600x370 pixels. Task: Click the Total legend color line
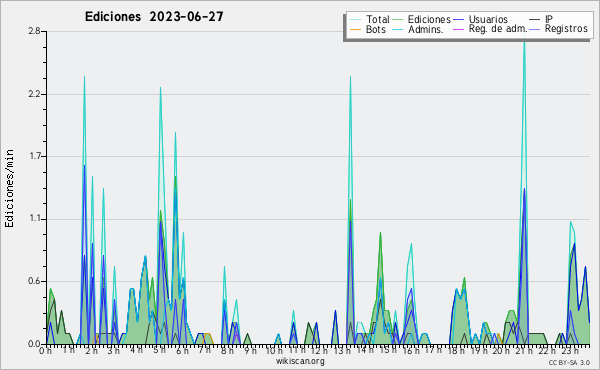(355, 20)
